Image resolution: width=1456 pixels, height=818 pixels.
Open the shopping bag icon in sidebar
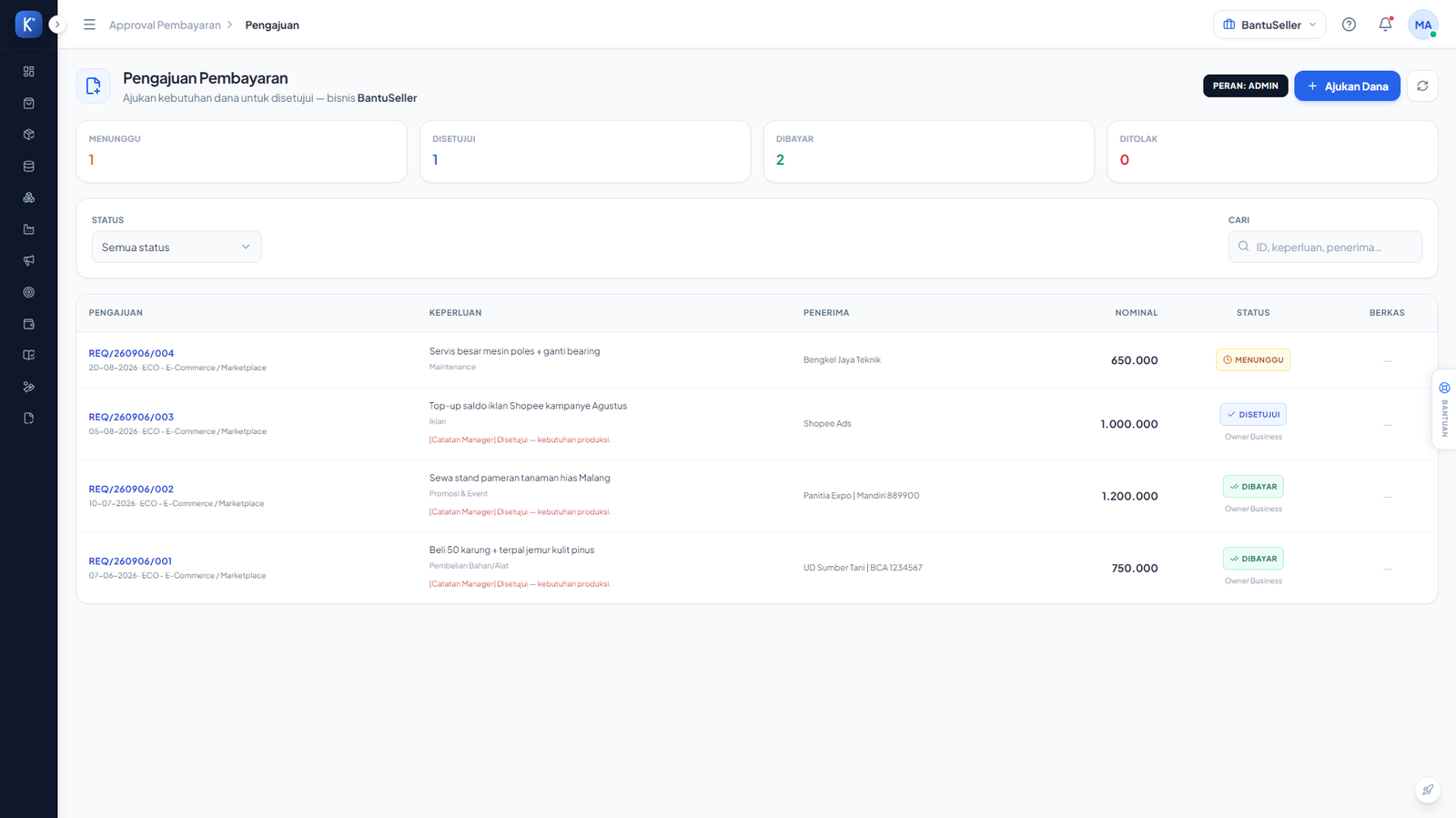coord(29,103)
